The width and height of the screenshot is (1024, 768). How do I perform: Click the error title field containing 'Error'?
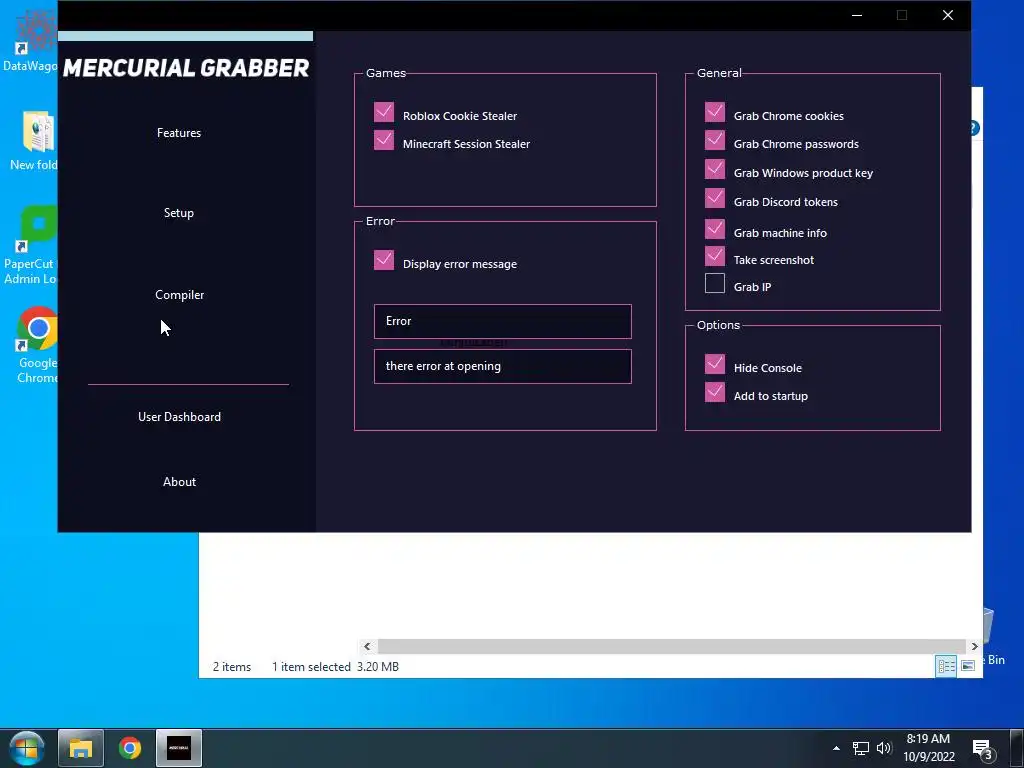(503, 321)
